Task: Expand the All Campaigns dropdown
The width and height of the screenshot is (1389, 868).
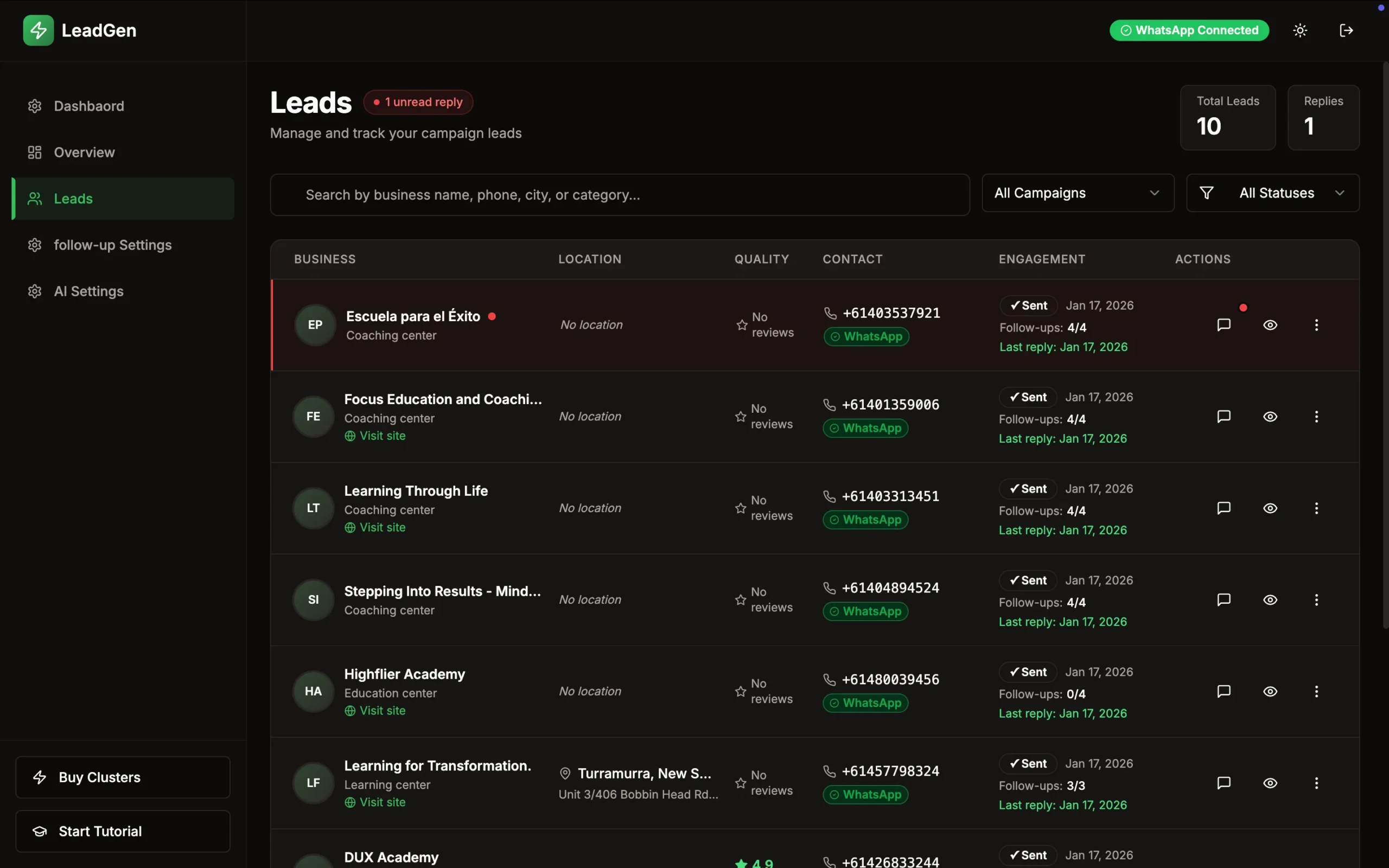Action: [x=1078, y=193]
